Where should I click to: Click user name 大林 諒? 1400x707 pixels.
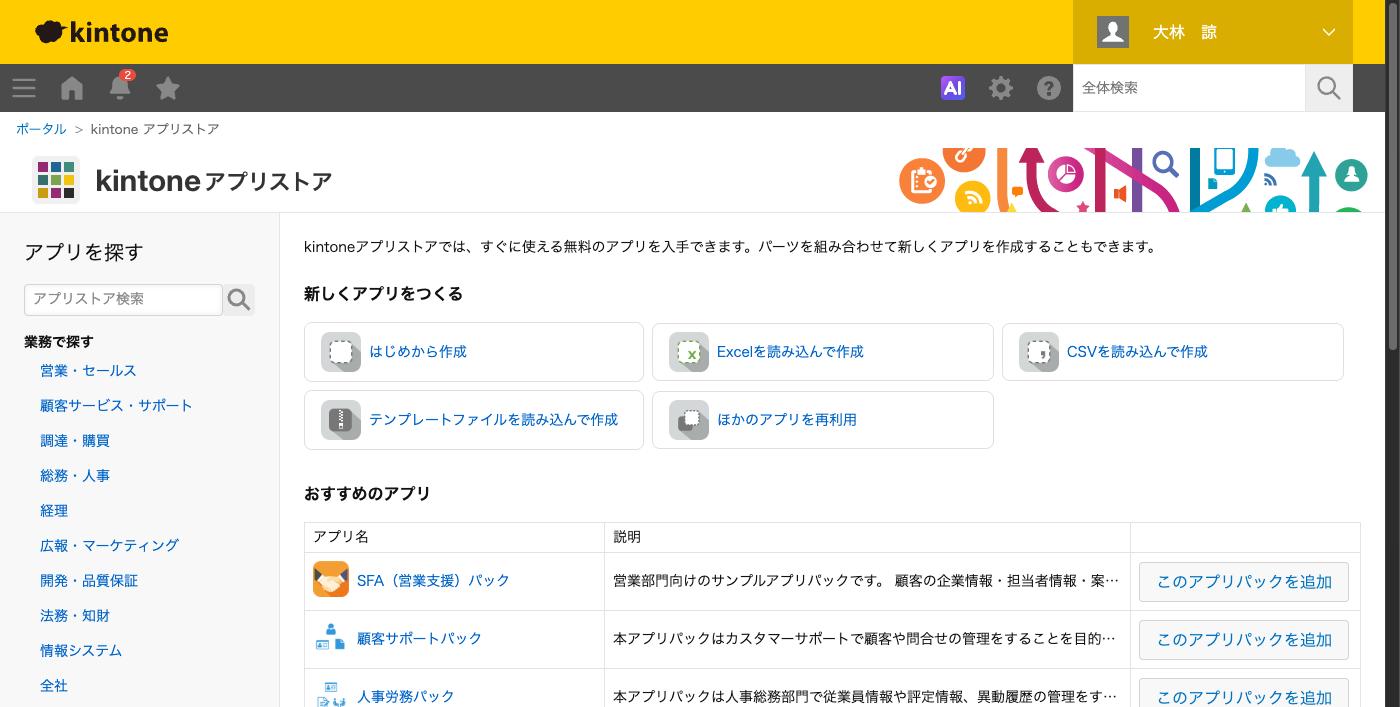(x=1185, y=32)
